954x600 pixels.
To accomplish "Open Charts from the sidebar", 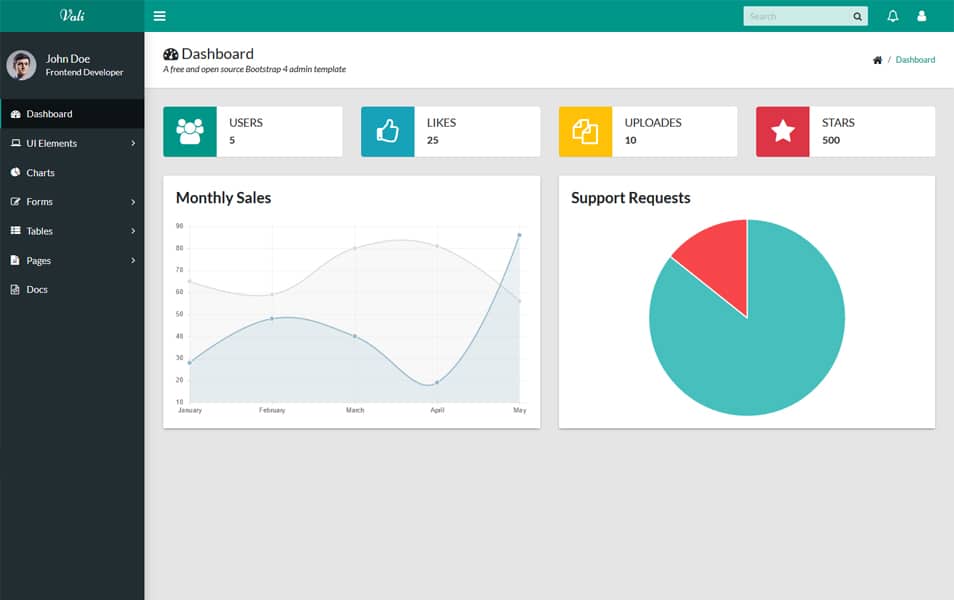I will pyautogui.click(x=40, y=173).
